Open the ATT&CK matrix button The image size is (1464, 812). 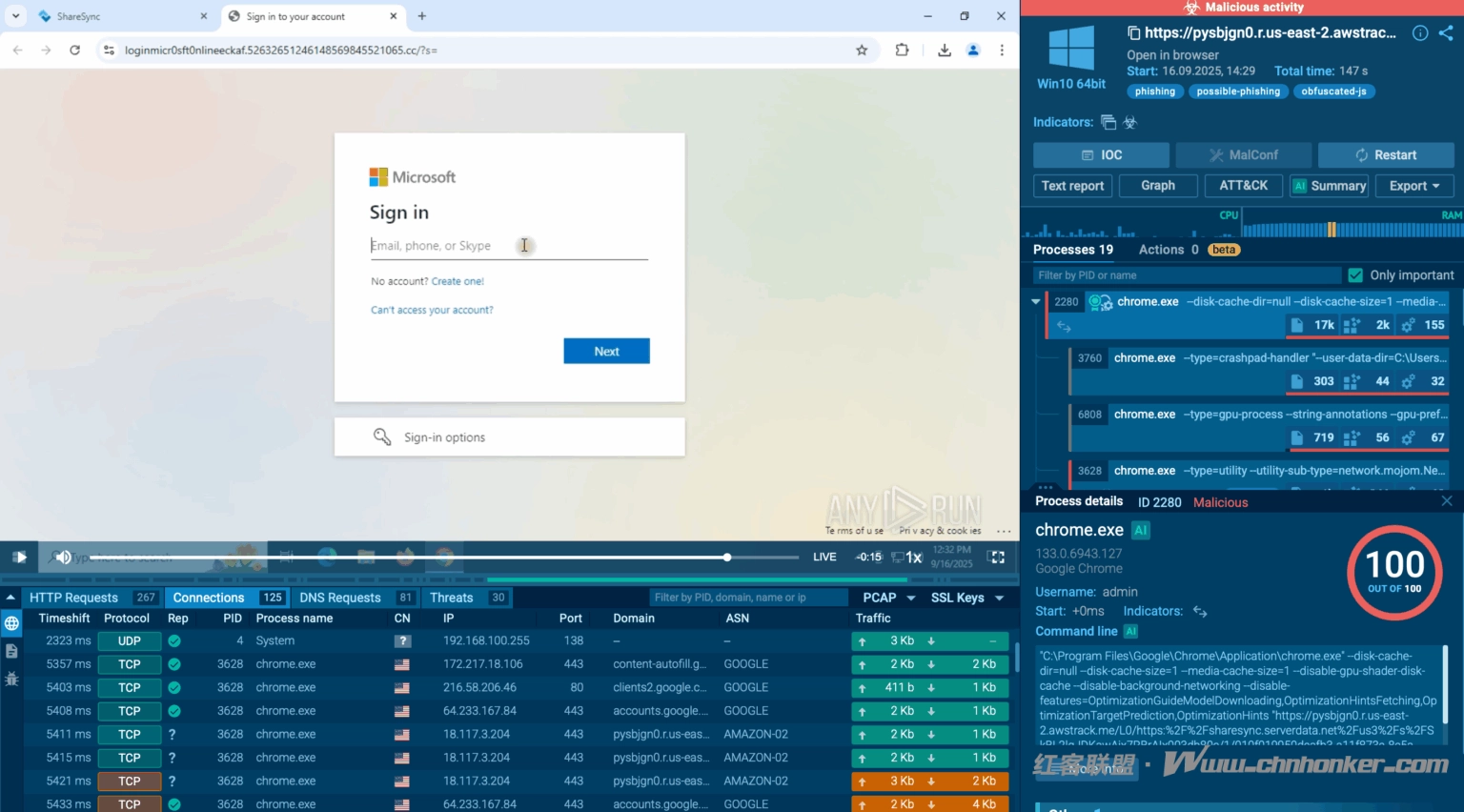tap(1243, 186)
